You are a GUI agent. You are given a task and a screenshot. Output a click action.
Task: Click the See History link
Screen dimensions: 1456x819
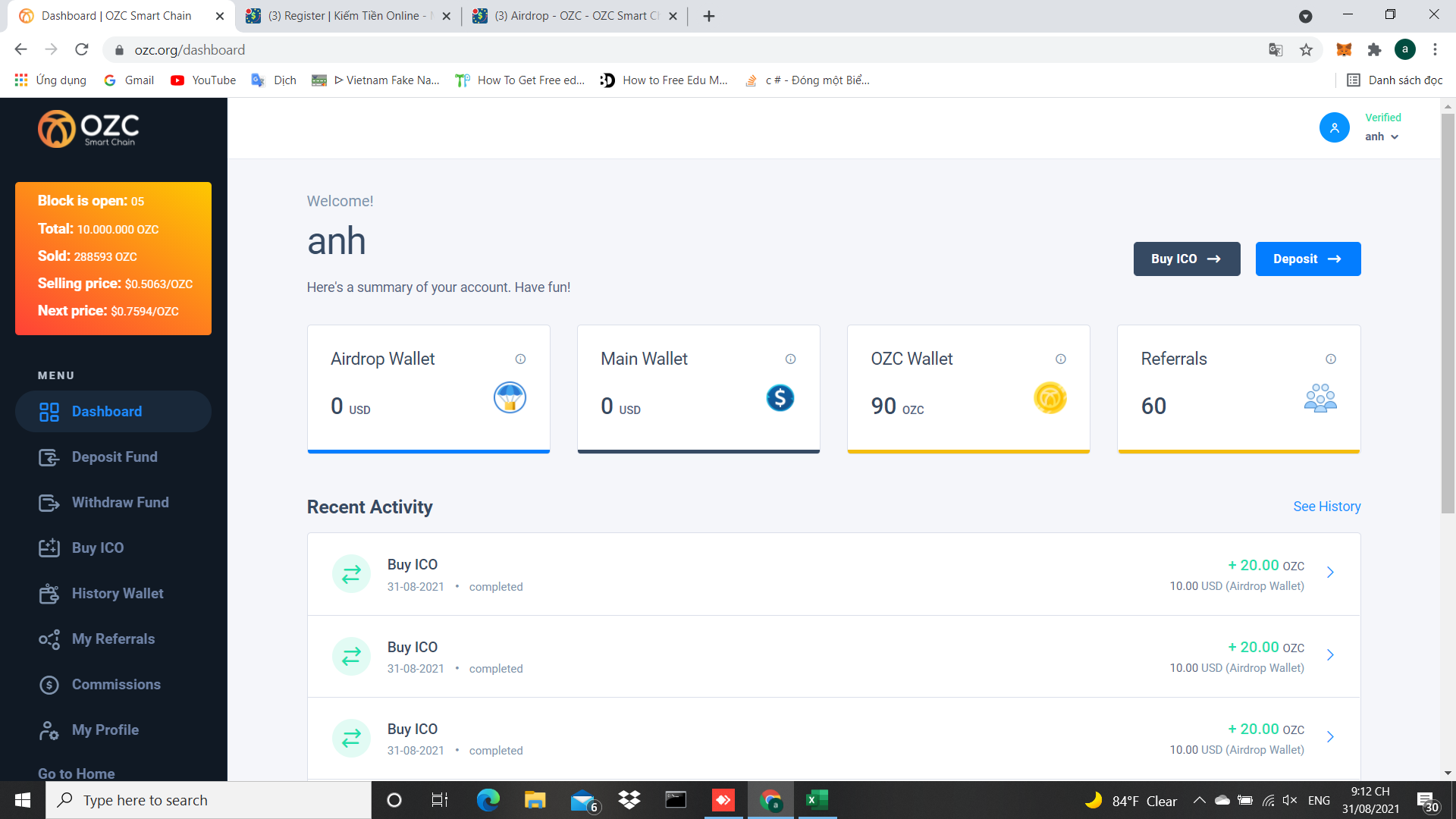point(1327,506)
